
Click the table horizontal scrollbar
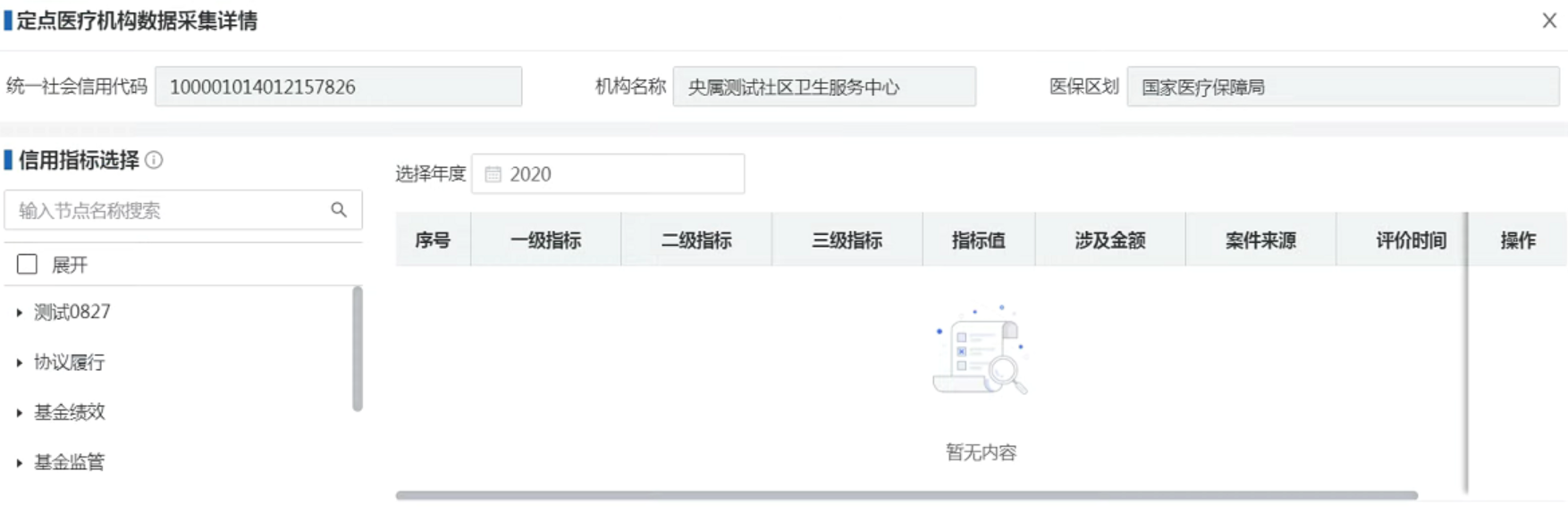pyautogui.click(x=906, y=495)
